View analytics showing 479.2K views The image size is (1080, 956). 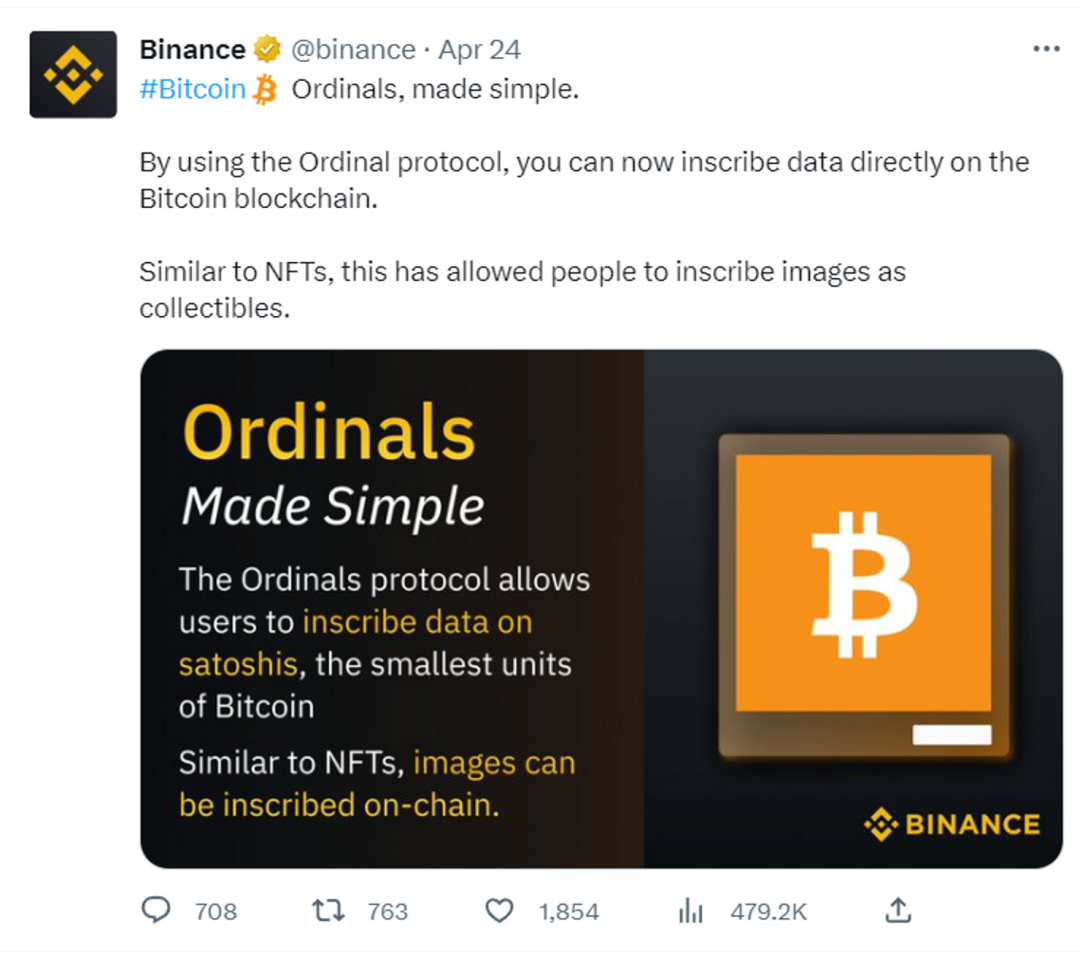click(x=689, y=911)
